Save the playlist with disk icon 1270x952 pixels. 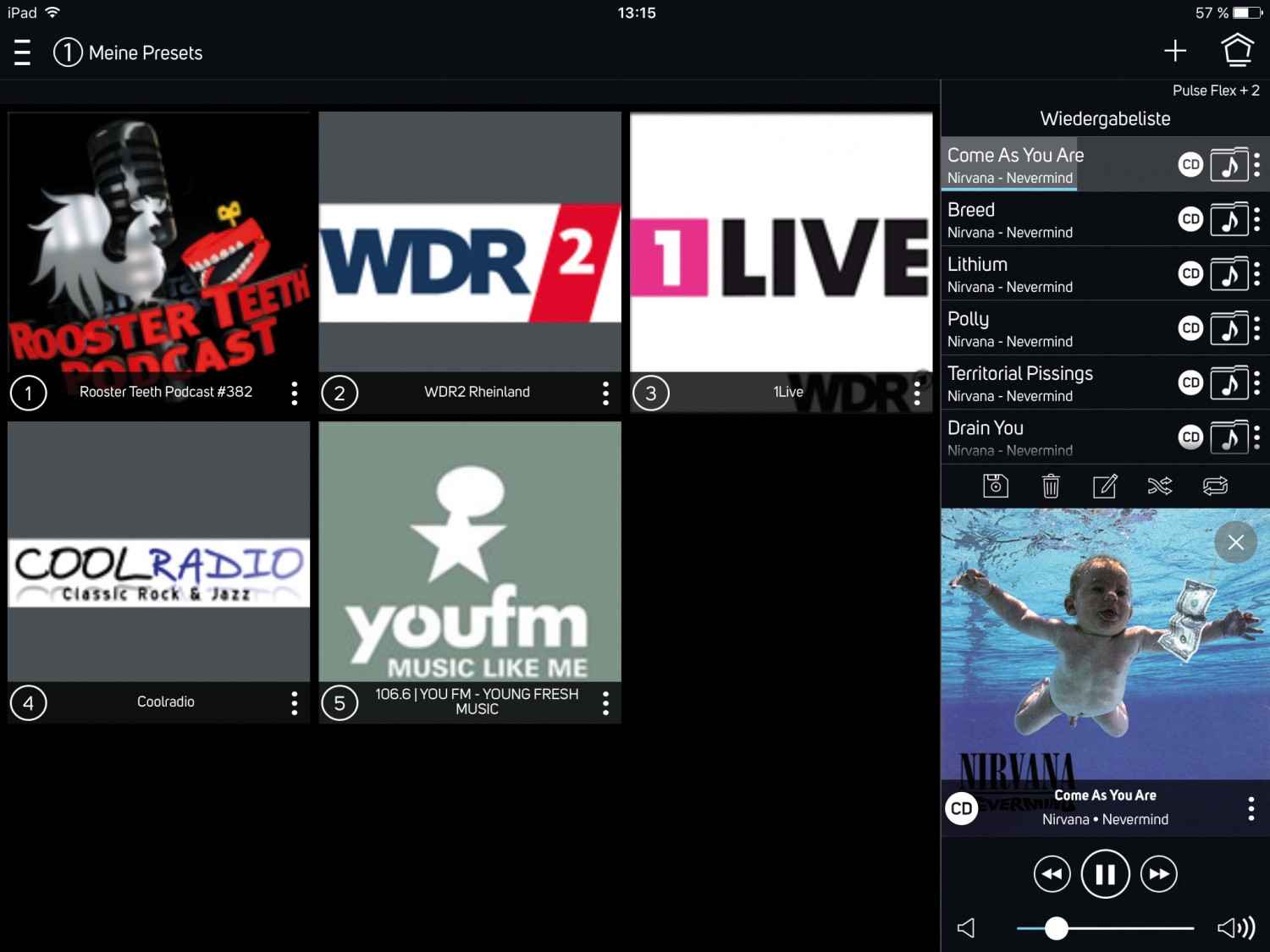(x=996, y=486)
